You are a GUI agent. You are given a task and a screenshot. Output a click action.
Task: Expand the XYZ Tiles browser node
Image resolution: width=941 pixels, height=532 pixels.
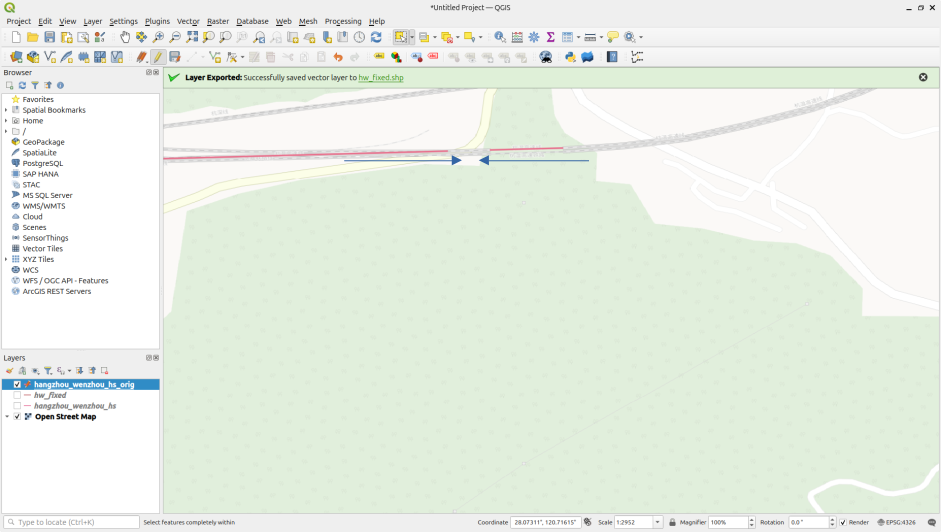(6, 259)
